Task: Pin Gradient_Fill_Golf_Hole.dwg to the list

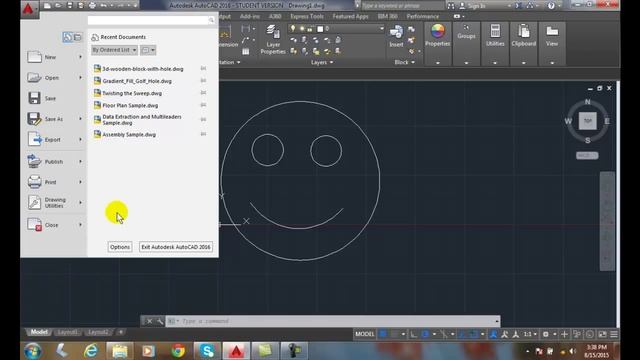Action: coord(203,81)
